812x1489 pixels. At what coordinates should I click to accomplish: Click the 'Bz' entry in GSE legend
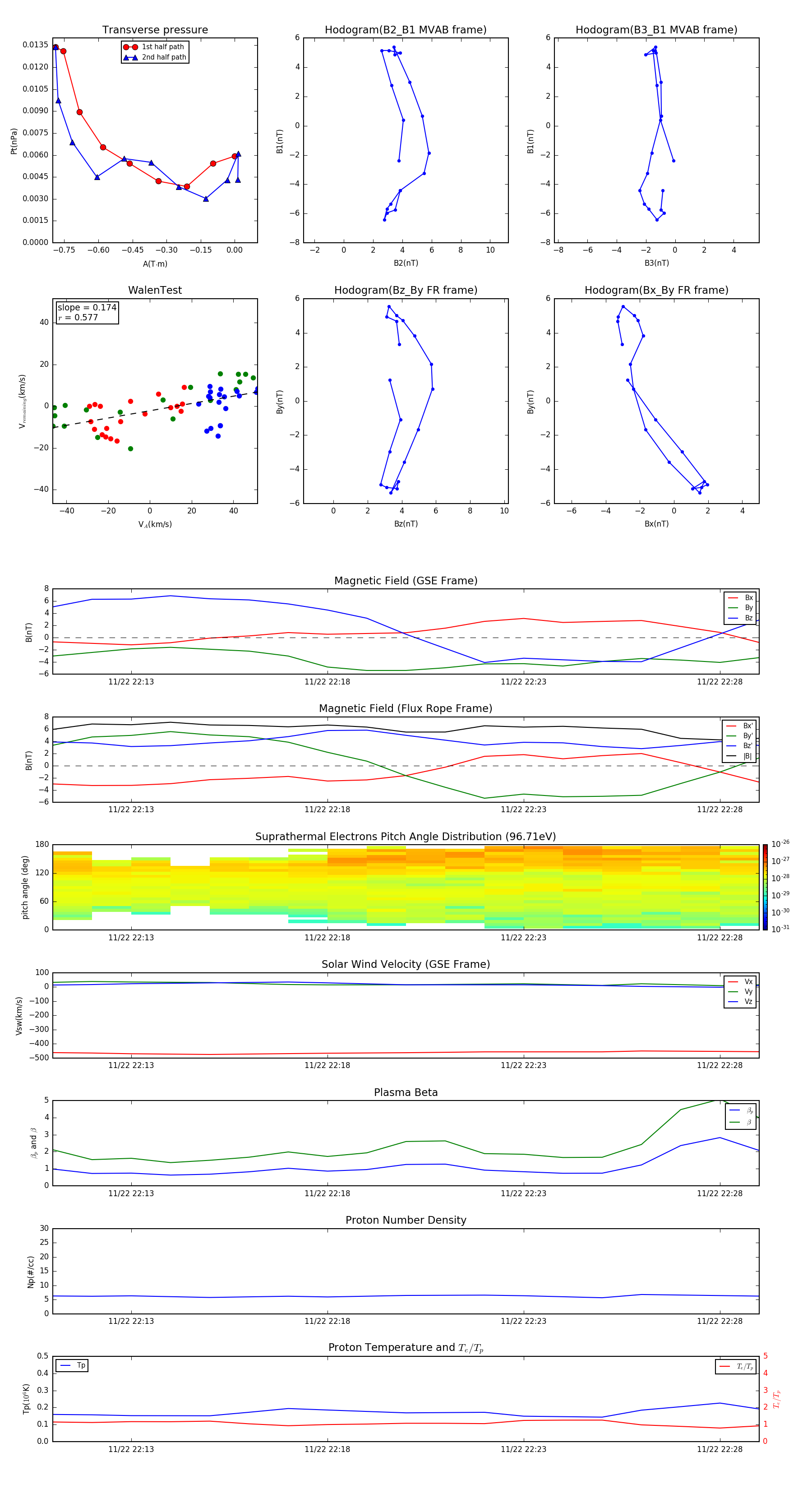[741, 619]
